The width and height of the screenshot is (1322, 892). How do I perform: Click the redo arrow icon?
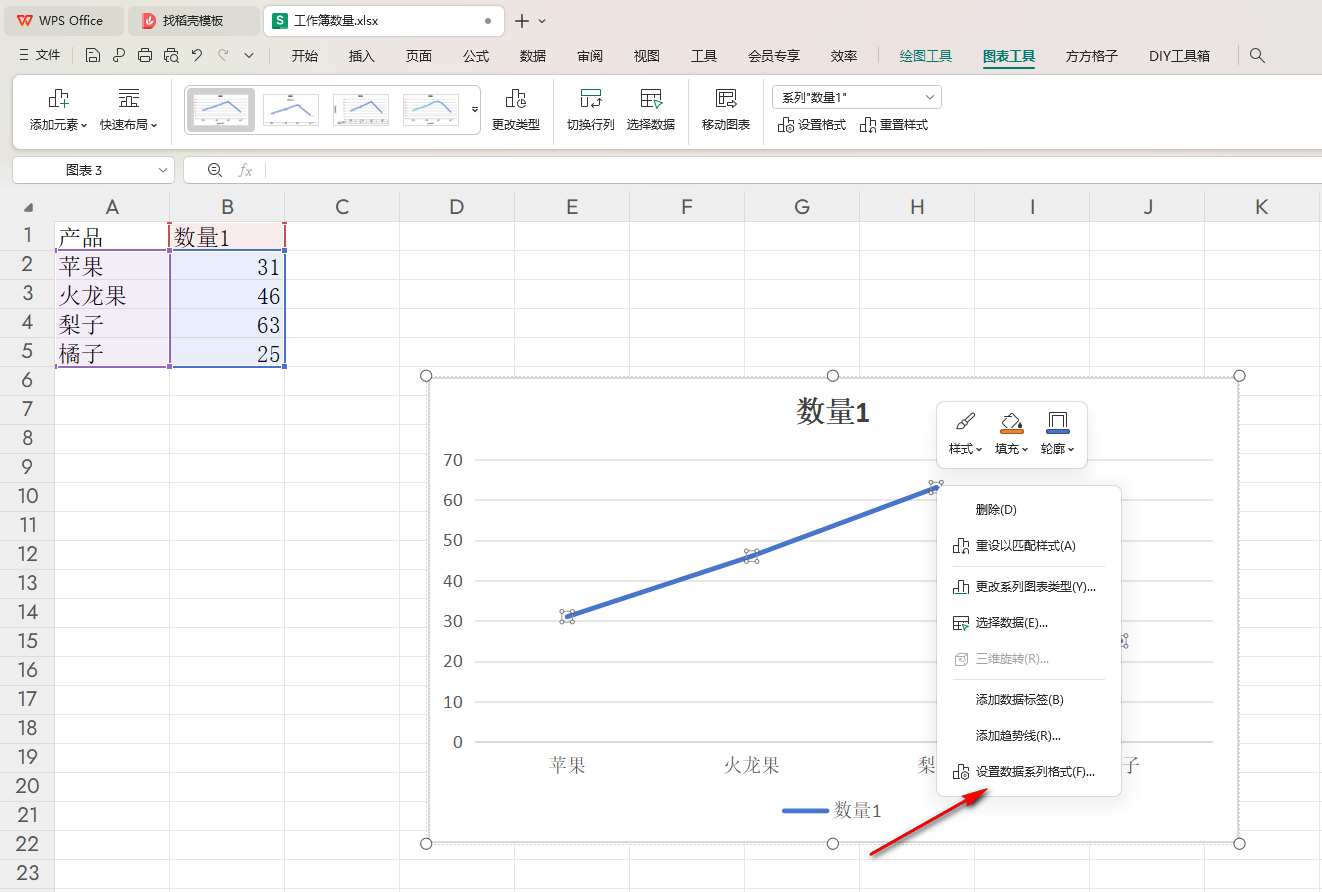[223, 56]
